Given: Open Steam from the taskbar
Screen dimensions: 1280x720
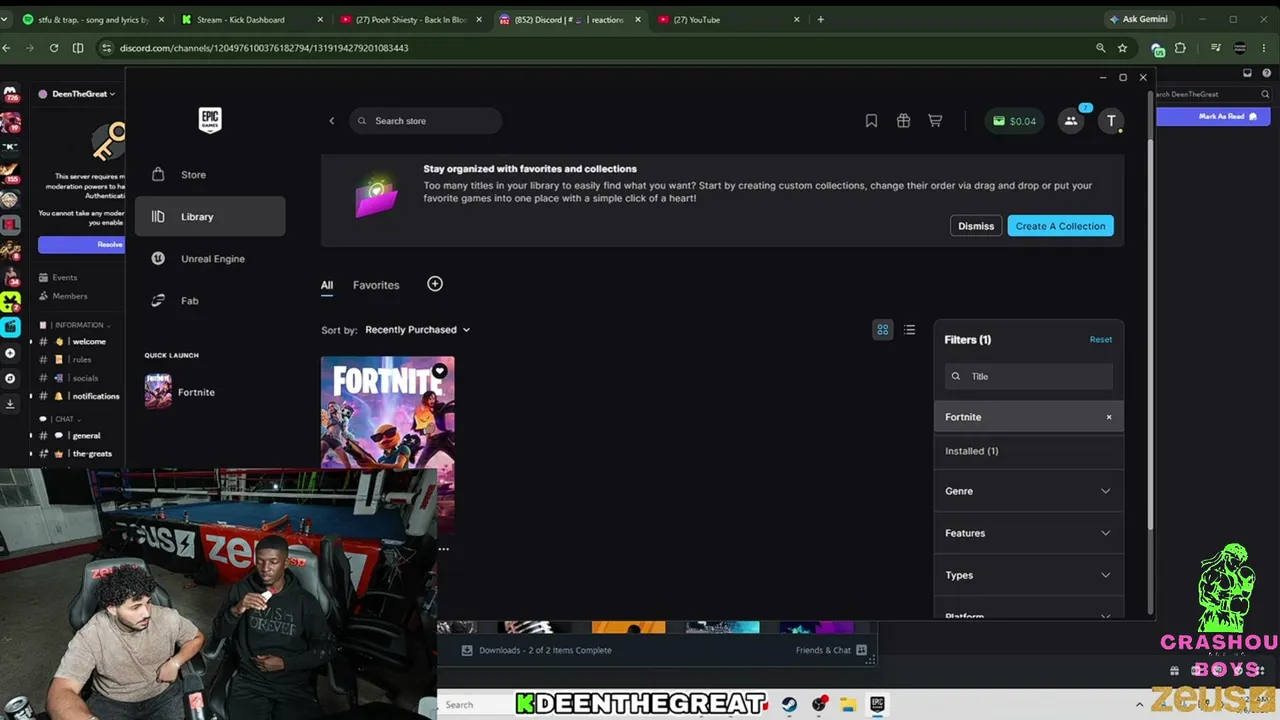Looking at the screenshot, I should 789,704.
